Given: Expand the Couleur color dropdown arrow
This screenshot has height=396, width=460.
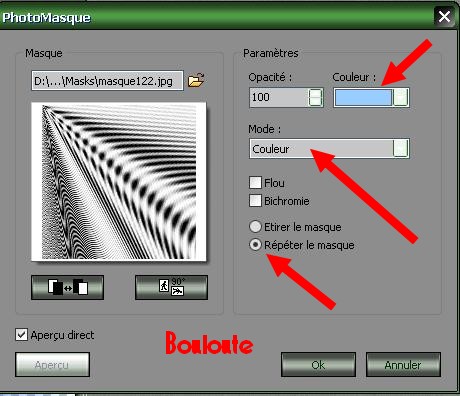Looking at the screenshot, I should [x=400, y=97].
